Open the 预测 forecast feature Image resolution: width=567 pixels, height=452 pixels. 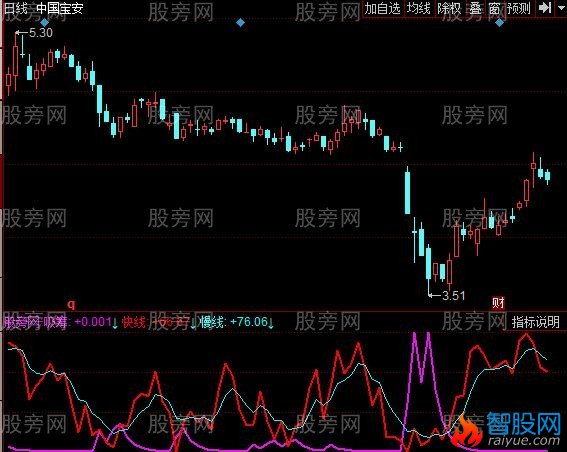(518, 8)
